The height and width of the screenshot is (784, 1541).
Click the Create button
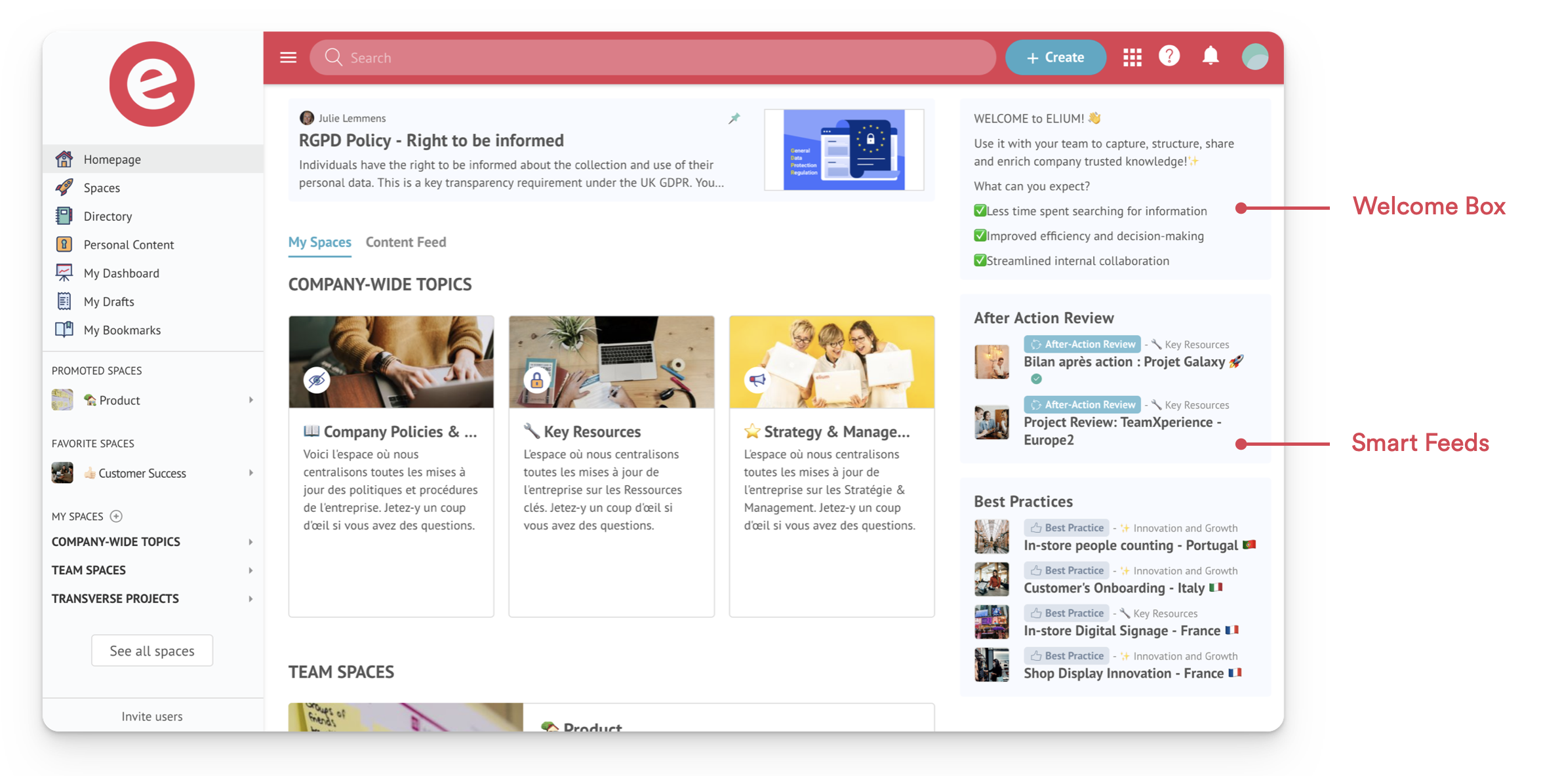pos(1056,58)
